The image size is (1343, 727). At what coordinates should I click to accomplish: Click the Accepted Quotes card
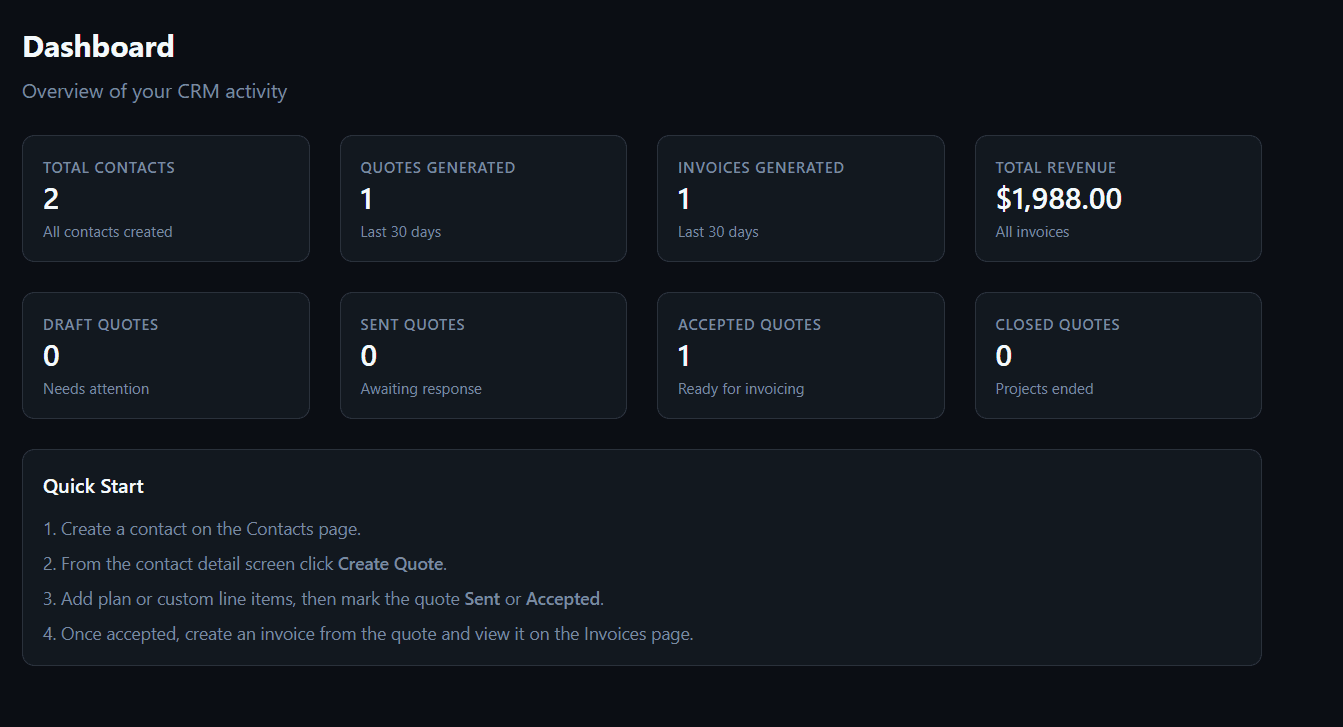tap(800, 355)
